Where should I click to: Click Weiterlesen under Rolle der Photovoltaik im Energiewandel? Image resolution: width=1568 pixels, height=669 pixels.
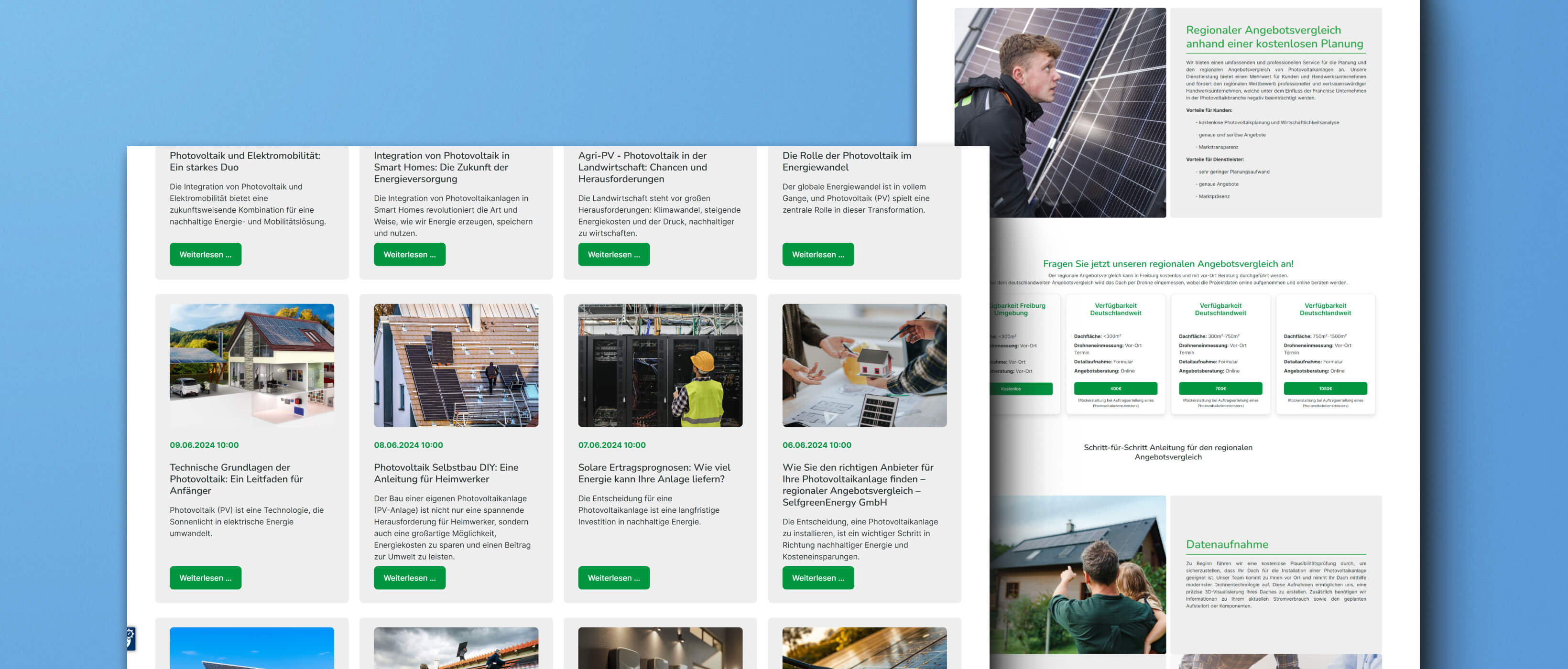[817, 254]
